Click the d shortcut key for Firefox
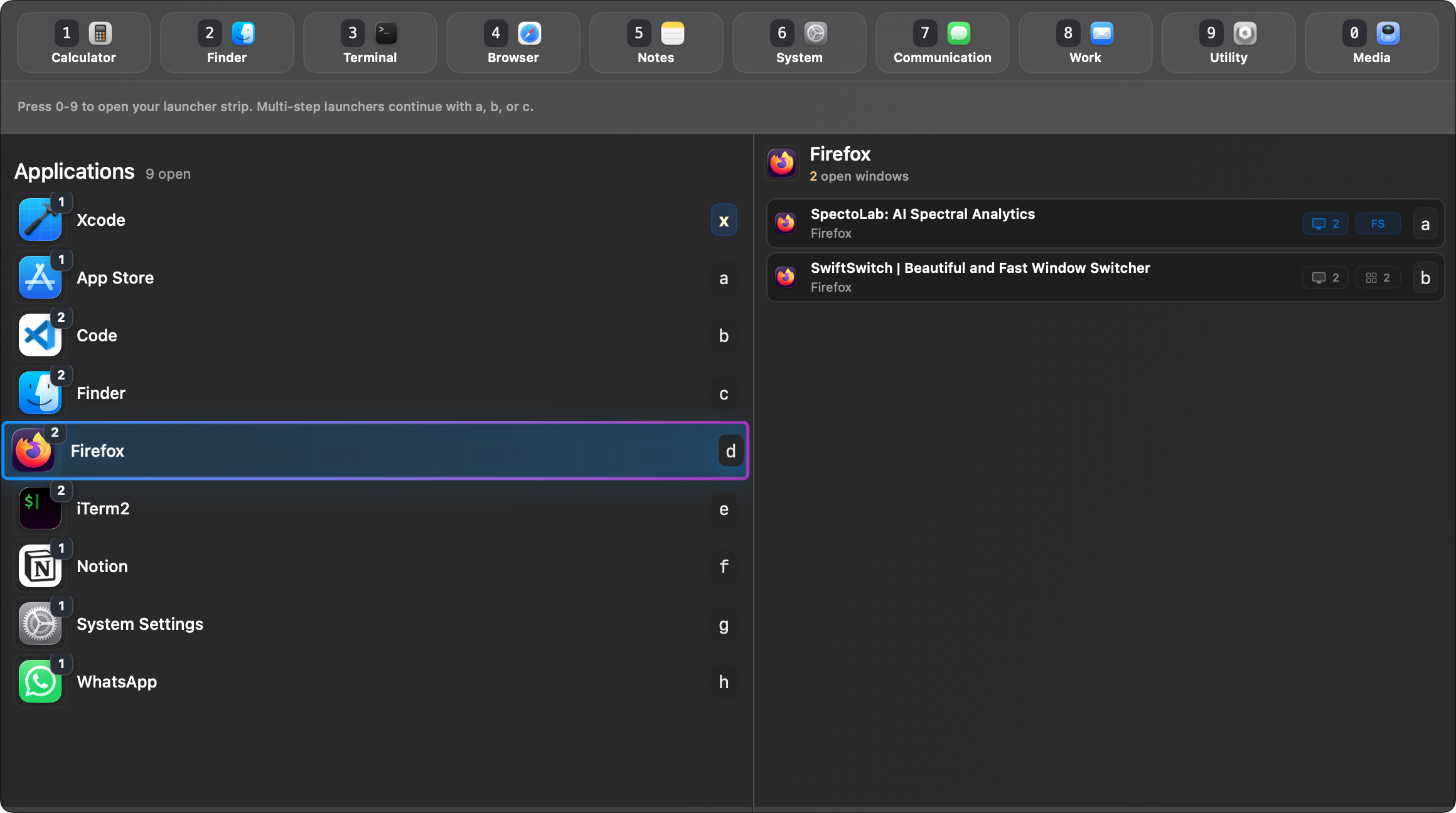This screenshot has height=813, width=1456. tap(731, 451)
